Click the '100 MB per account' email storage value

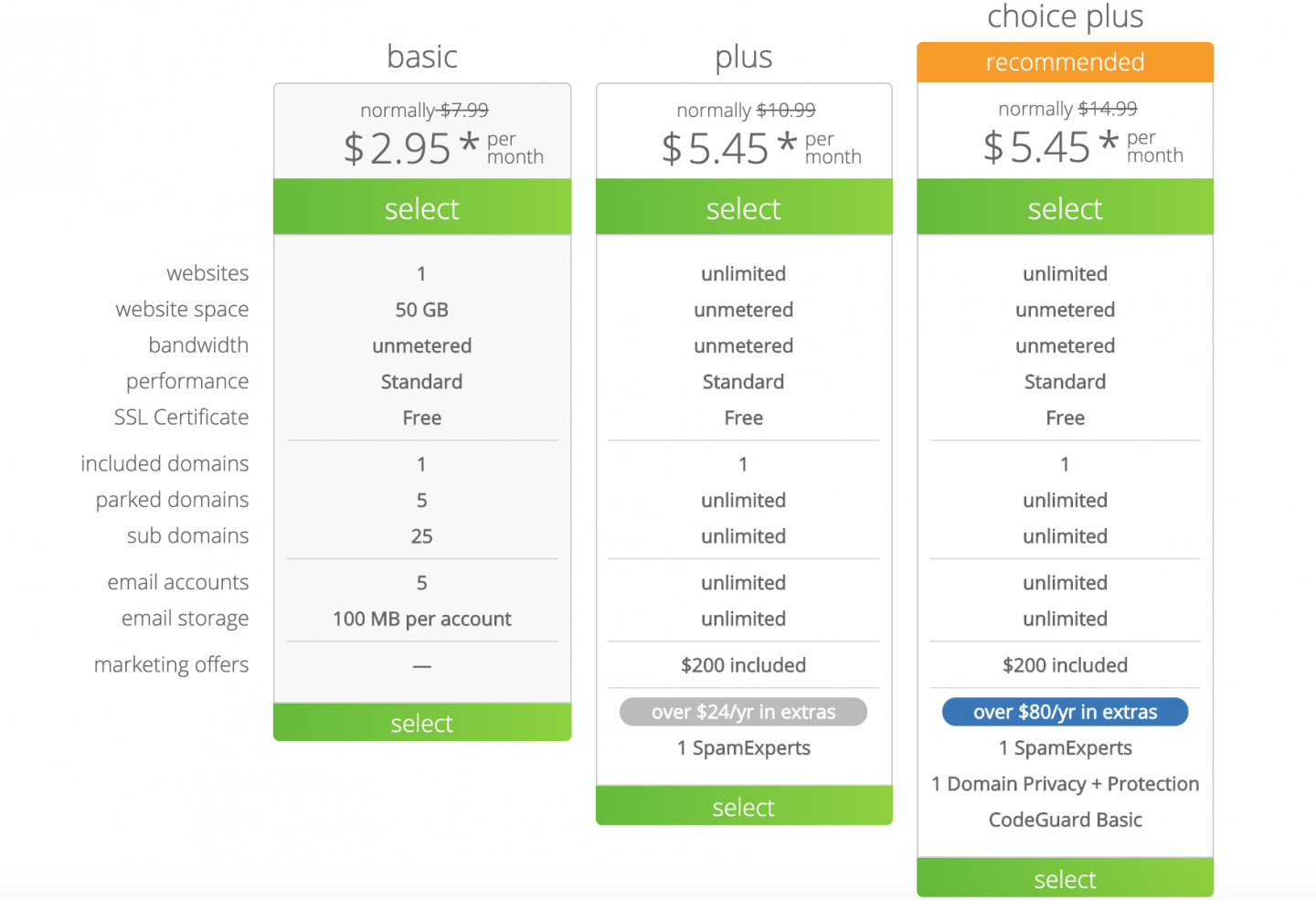(x=421, y=619)
